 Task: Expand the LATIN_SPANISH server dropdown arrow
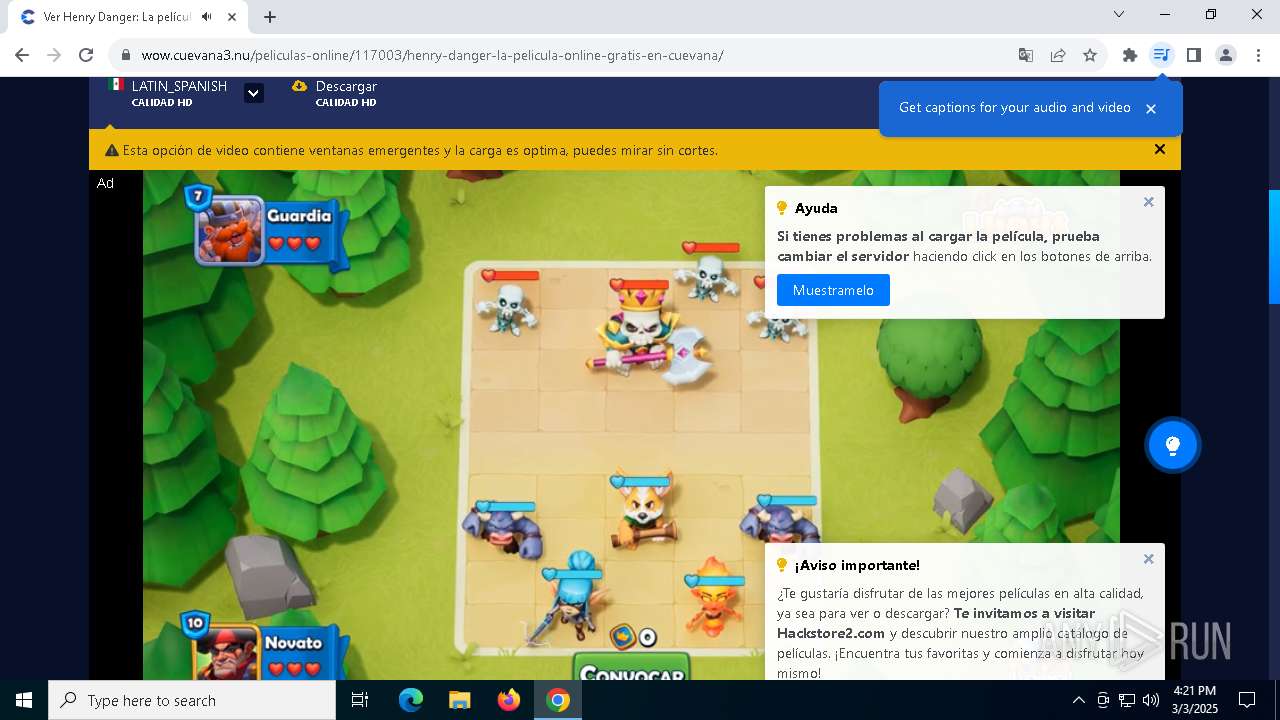(254, 93)
